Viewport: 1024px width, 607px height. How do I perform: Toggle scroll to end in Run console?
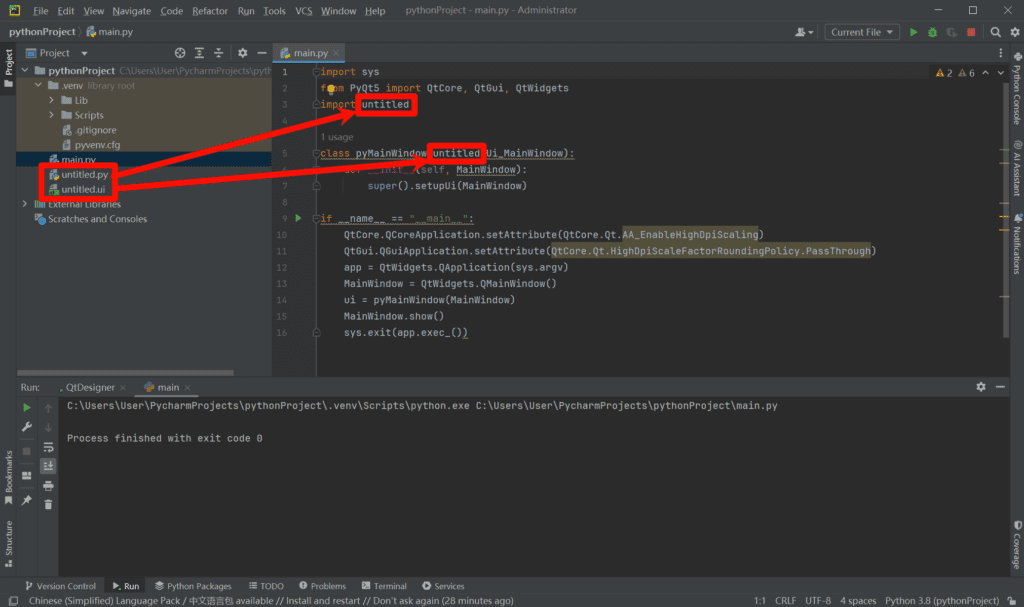(x=48, y=466)
